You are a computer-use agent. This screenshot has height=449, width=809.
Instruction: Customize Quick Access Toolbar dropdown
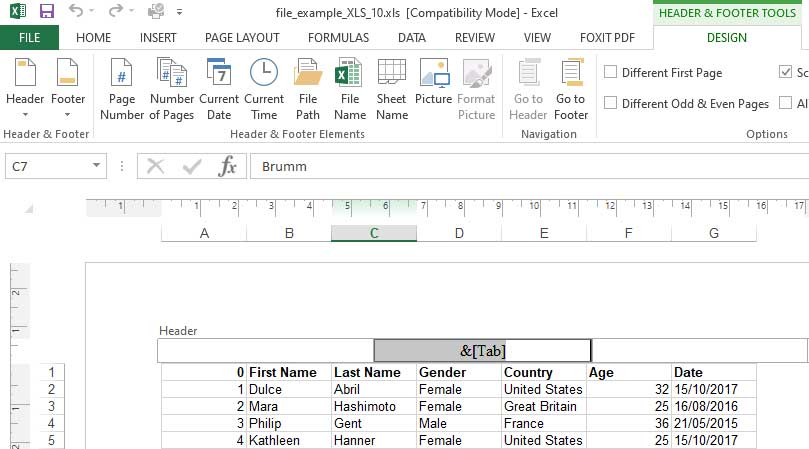179,11
